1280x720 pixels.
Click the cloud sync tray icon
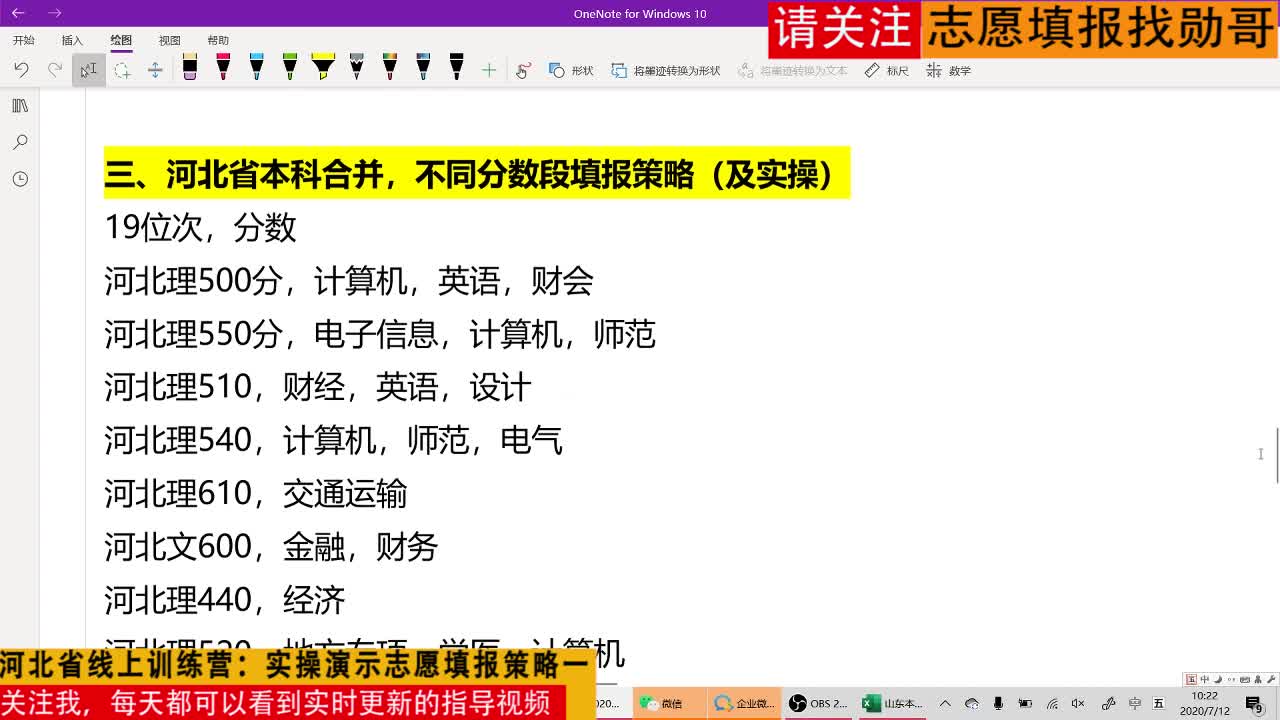pos(972,703)
